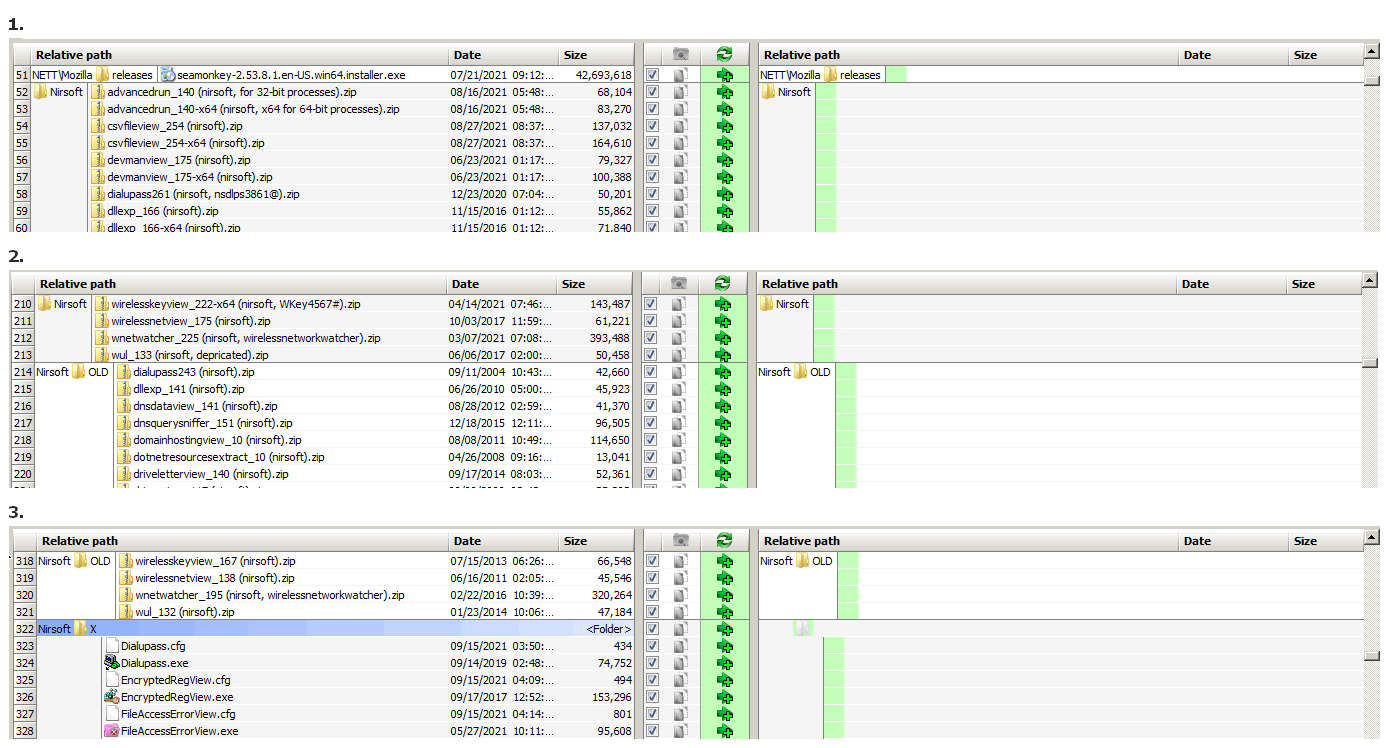Select file dialupass261 (nirsoft, nsdlps3861@).zip

pyautogui.click(x=203, y=194)
